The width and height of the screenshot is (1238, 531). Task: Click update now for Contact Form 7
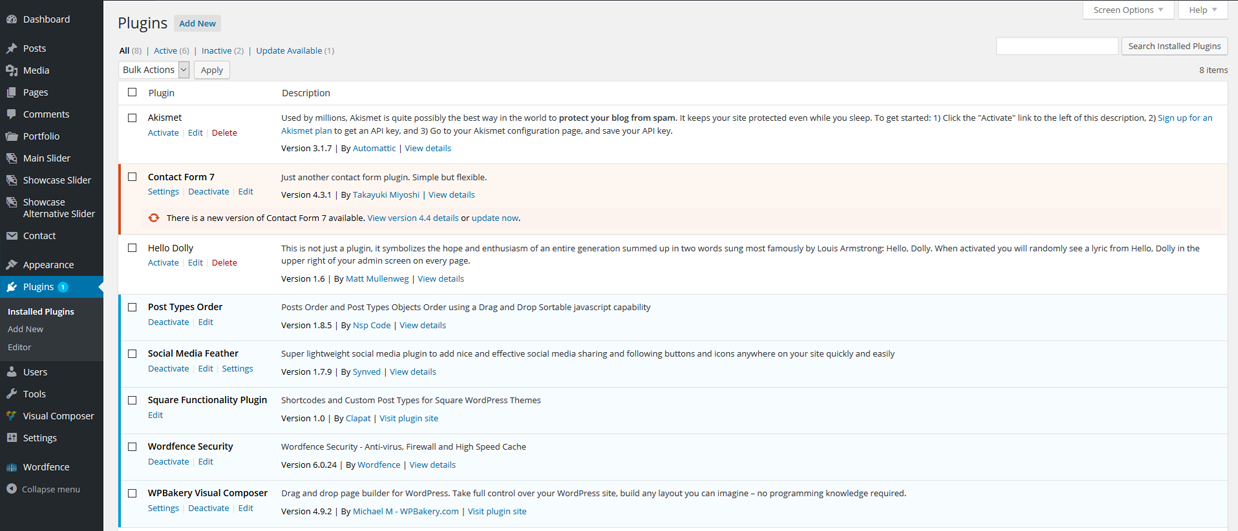click(x=495, y=218)
